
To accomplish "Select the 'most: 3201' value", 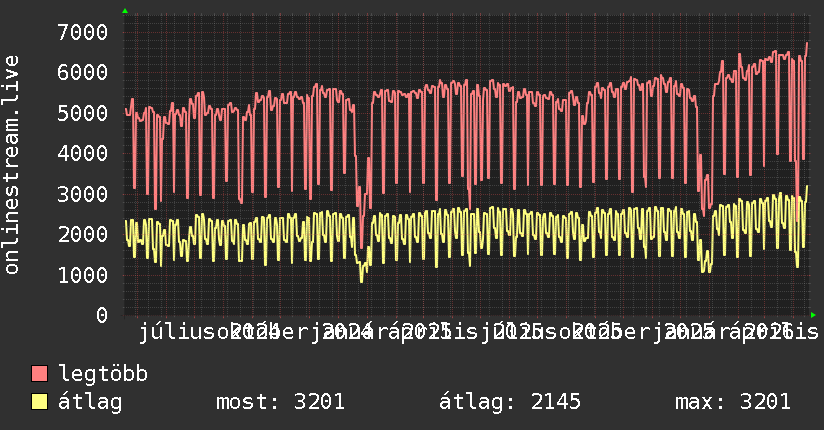I will tap(281, 402).
